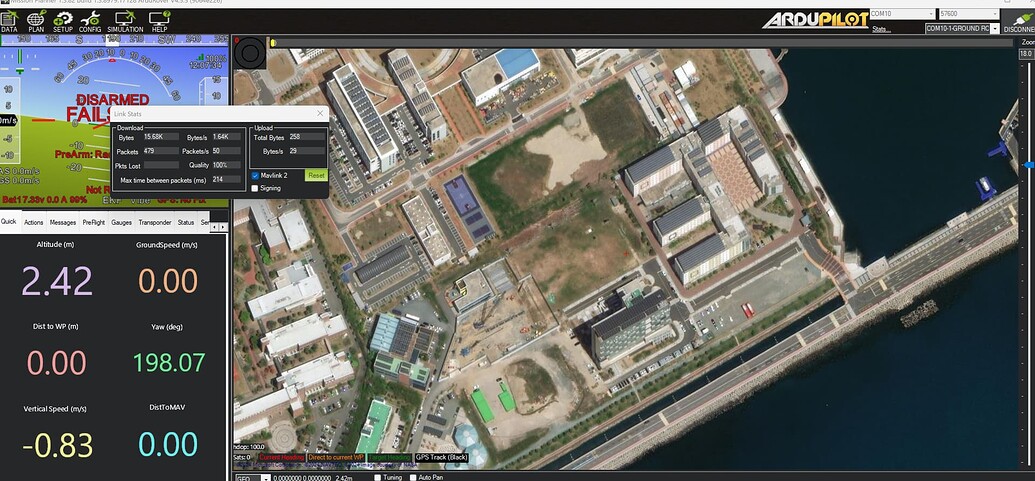Uncheck the Mavlink 2 checkbox
This screenshot has height=481, width=1035.
(x=256, y=175)
